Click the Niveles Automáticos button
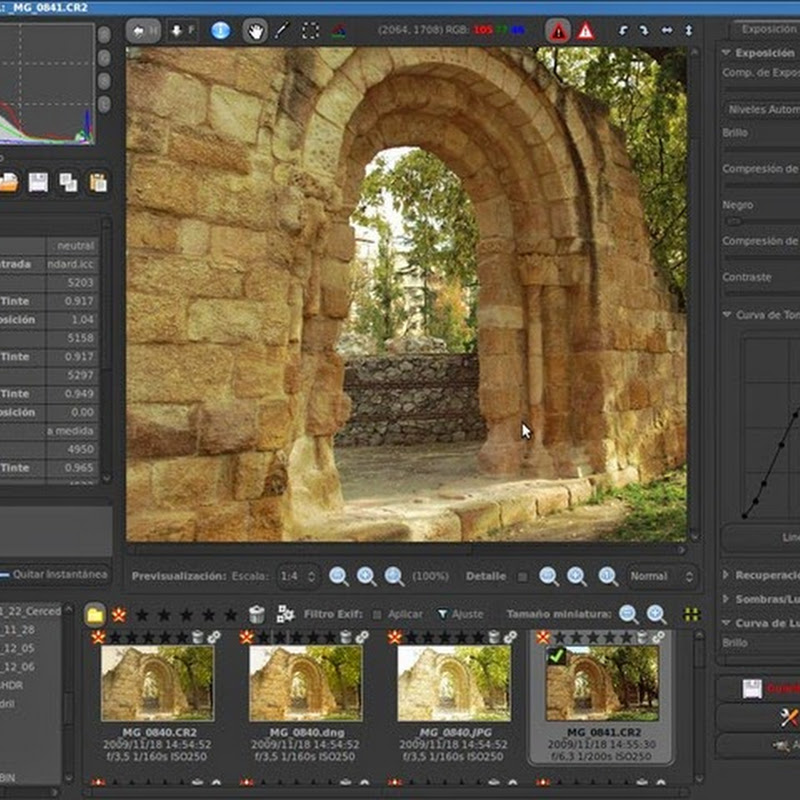The height and width of the screenshot is (800, 800). click(762, 108)
